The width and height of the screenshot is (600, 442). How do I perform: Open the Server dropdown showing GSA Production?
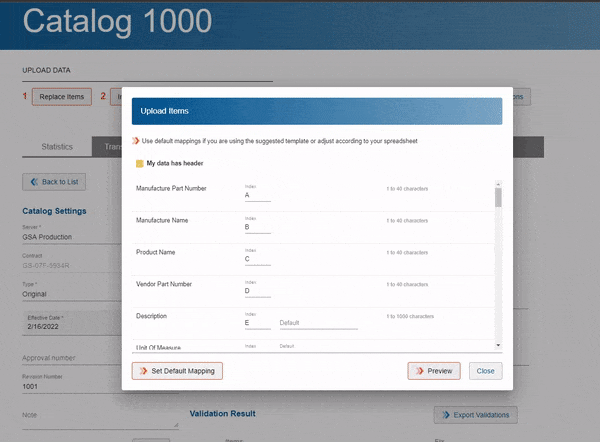click(72, 237)
